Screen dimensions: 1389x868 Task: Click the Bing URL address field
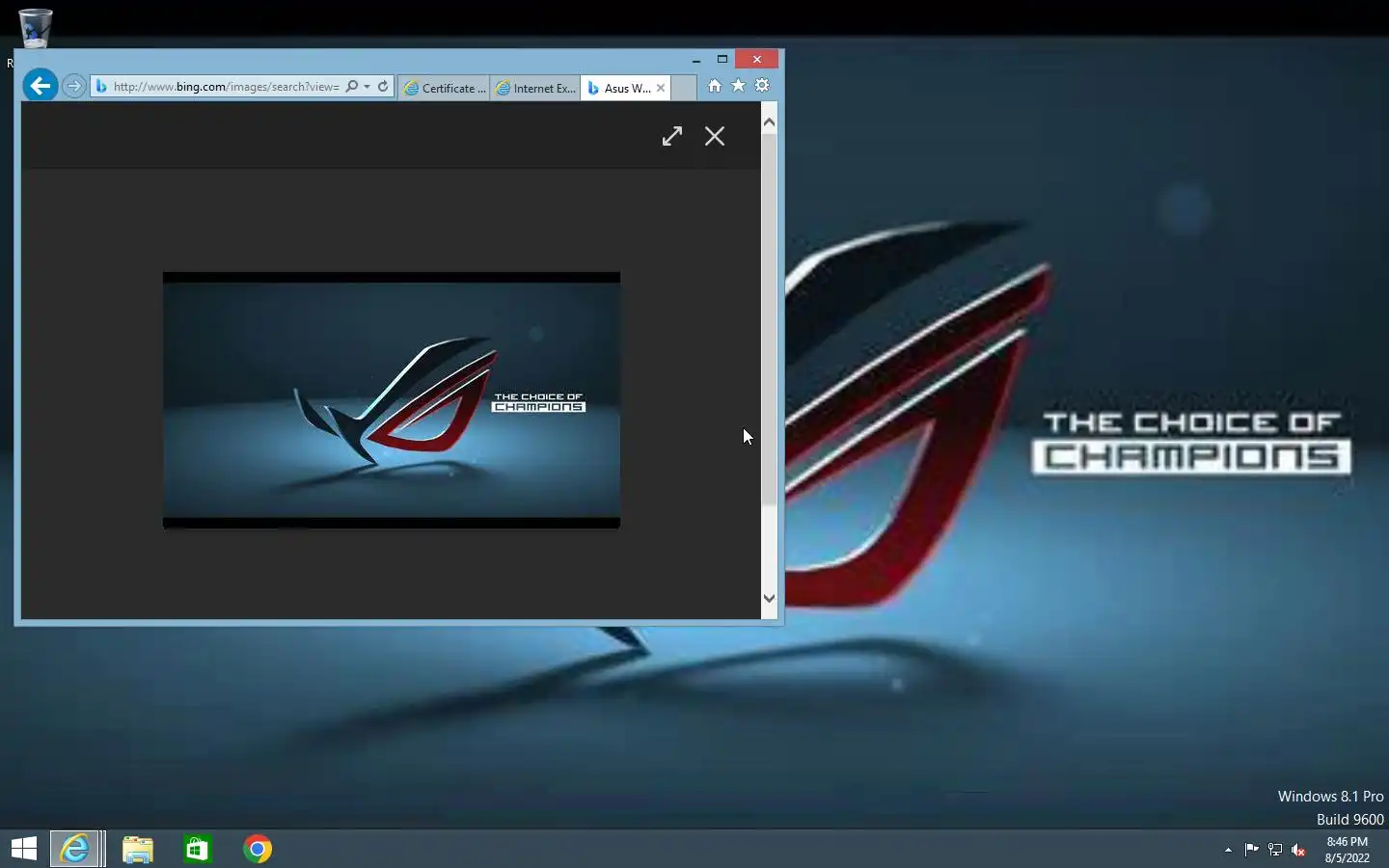tap(226, 86)
